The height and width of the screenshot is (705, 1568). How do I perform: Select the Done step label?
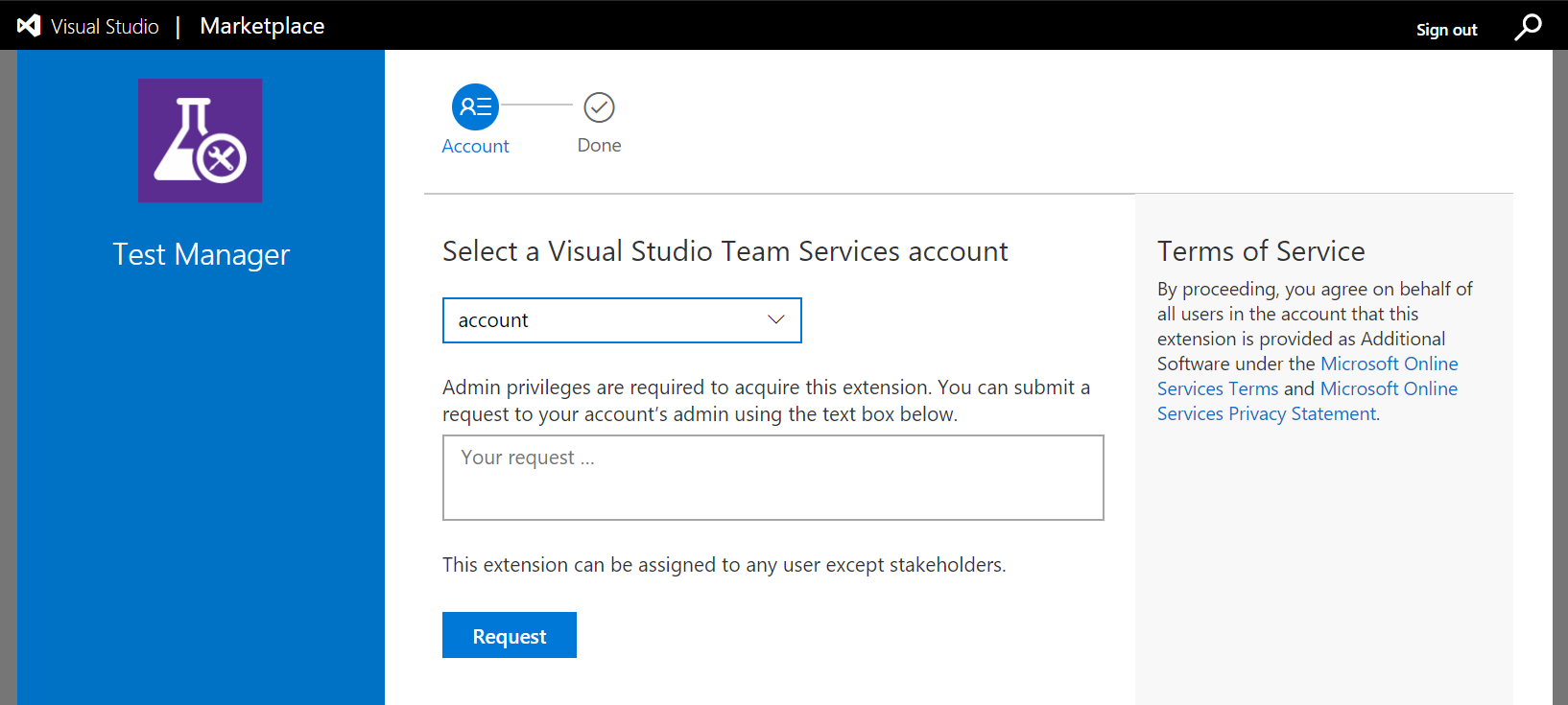(599, 145)
